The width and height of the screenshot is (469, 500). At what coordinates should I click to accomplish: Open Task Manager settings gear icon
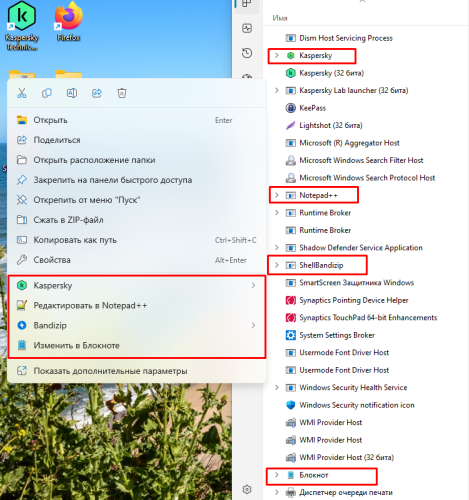(247, 489)
